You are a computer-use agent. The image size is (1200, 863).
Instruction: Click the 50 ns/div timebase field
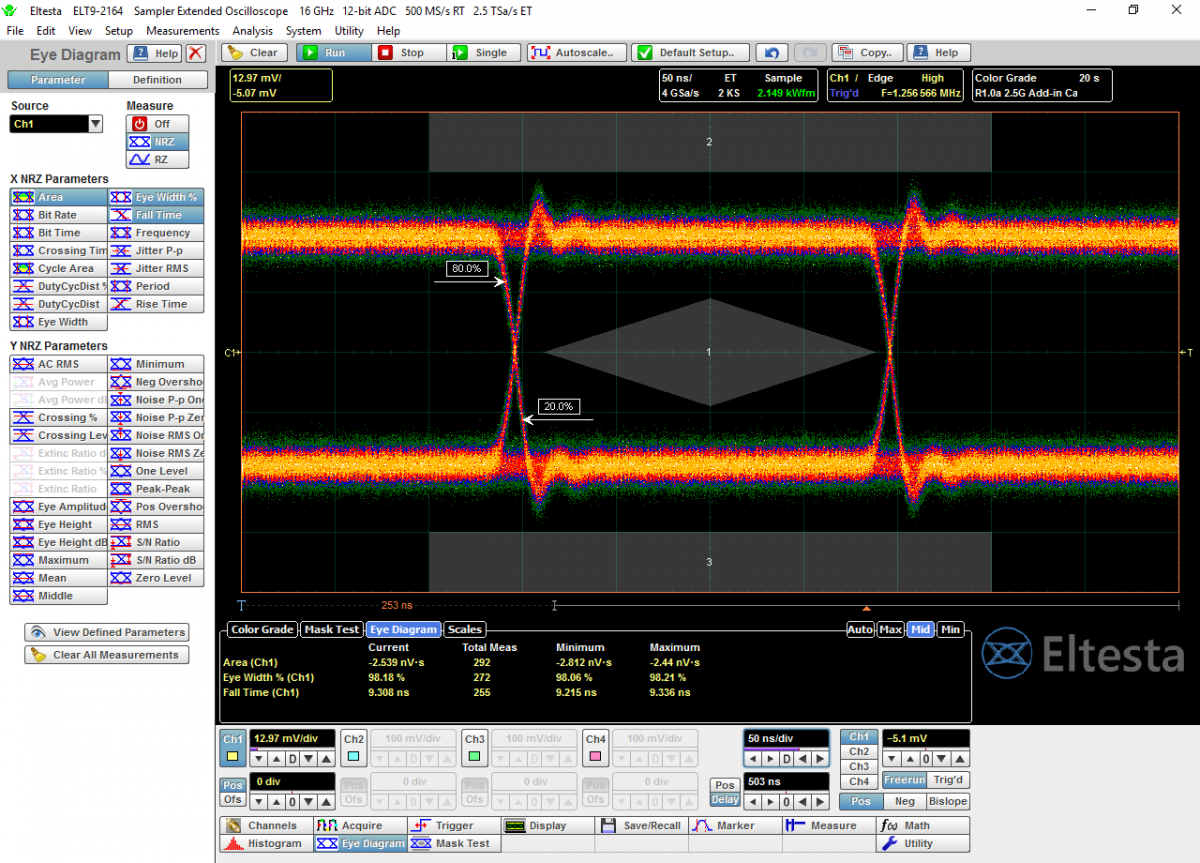(x=786, y=737)
